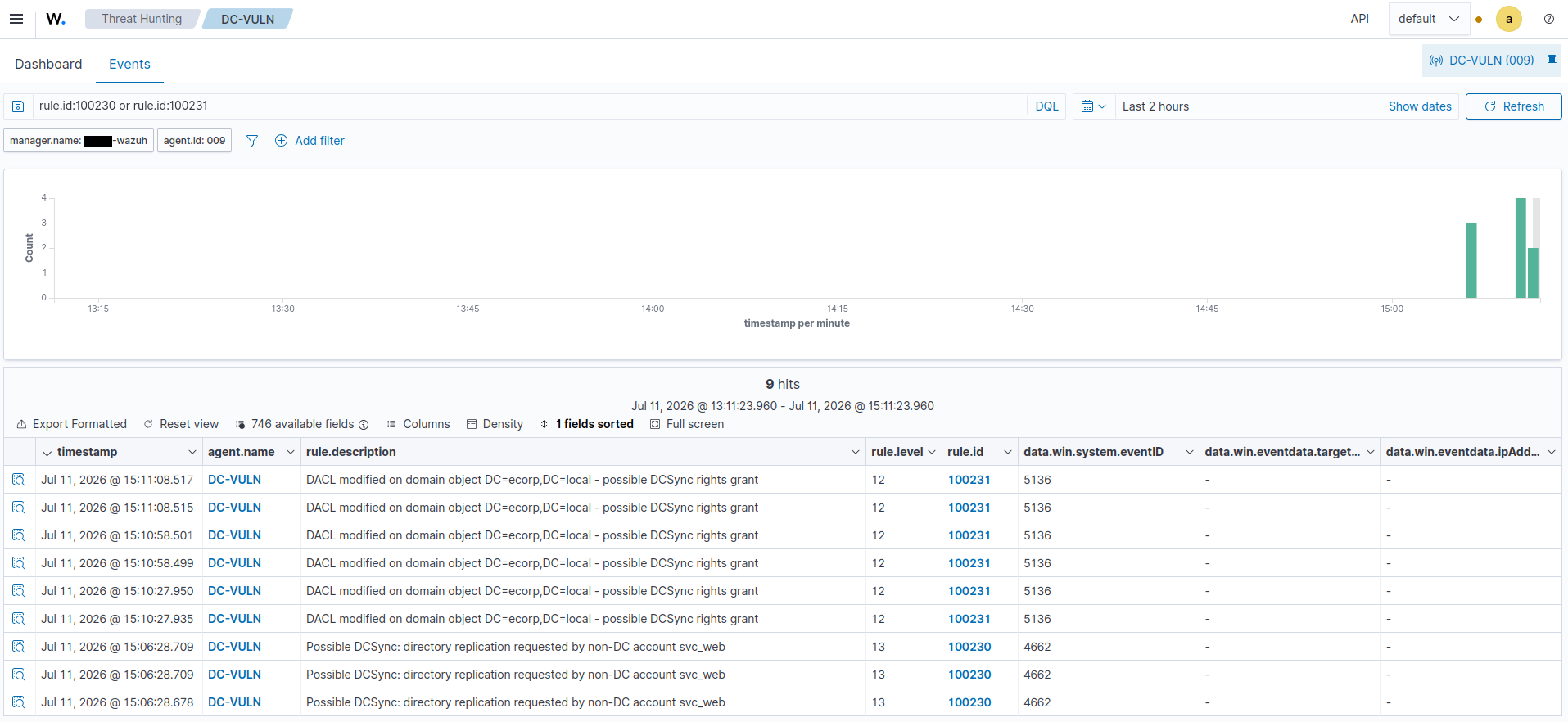The height and width of the screenshot is (722, 1568).
Task: Select level 13 in the last row
Action: tap(878, 702)
